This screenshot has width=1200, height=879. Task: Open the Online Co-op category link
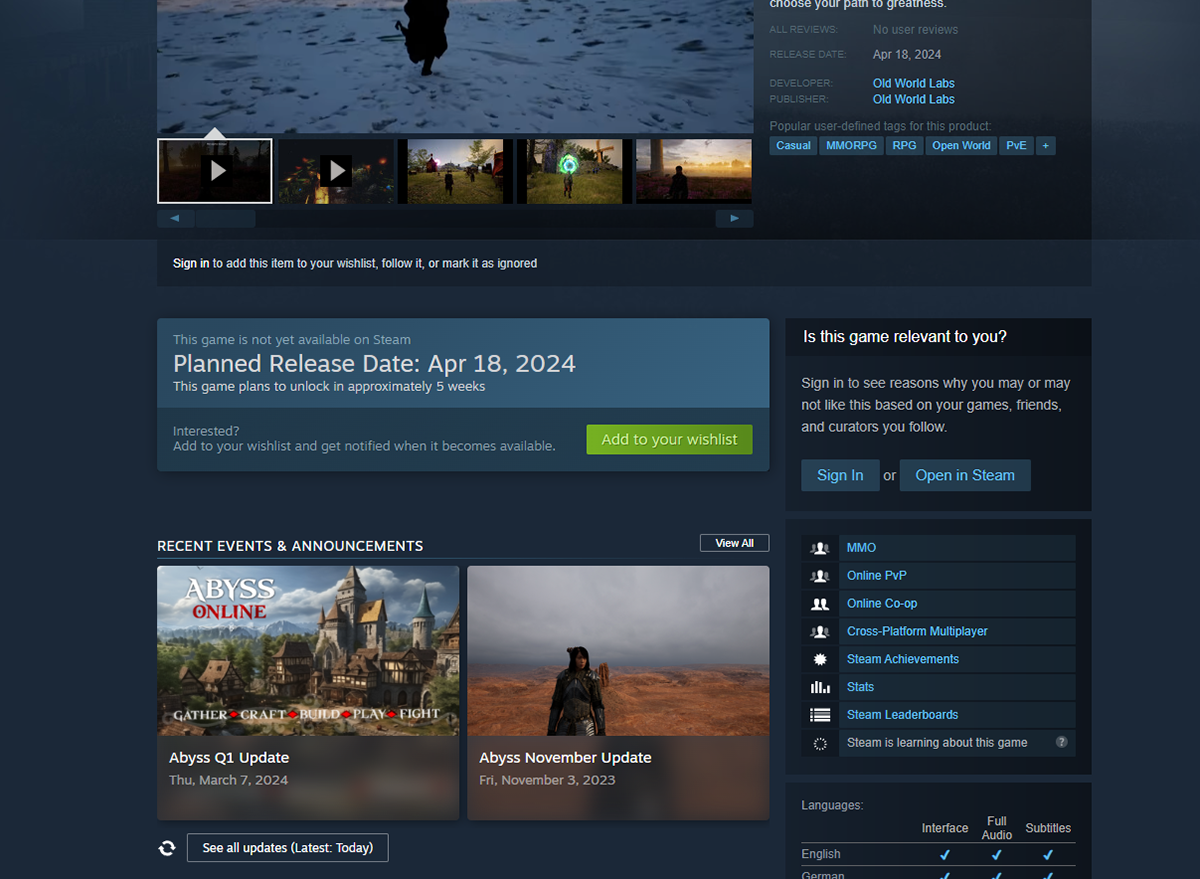click(882, 604)
